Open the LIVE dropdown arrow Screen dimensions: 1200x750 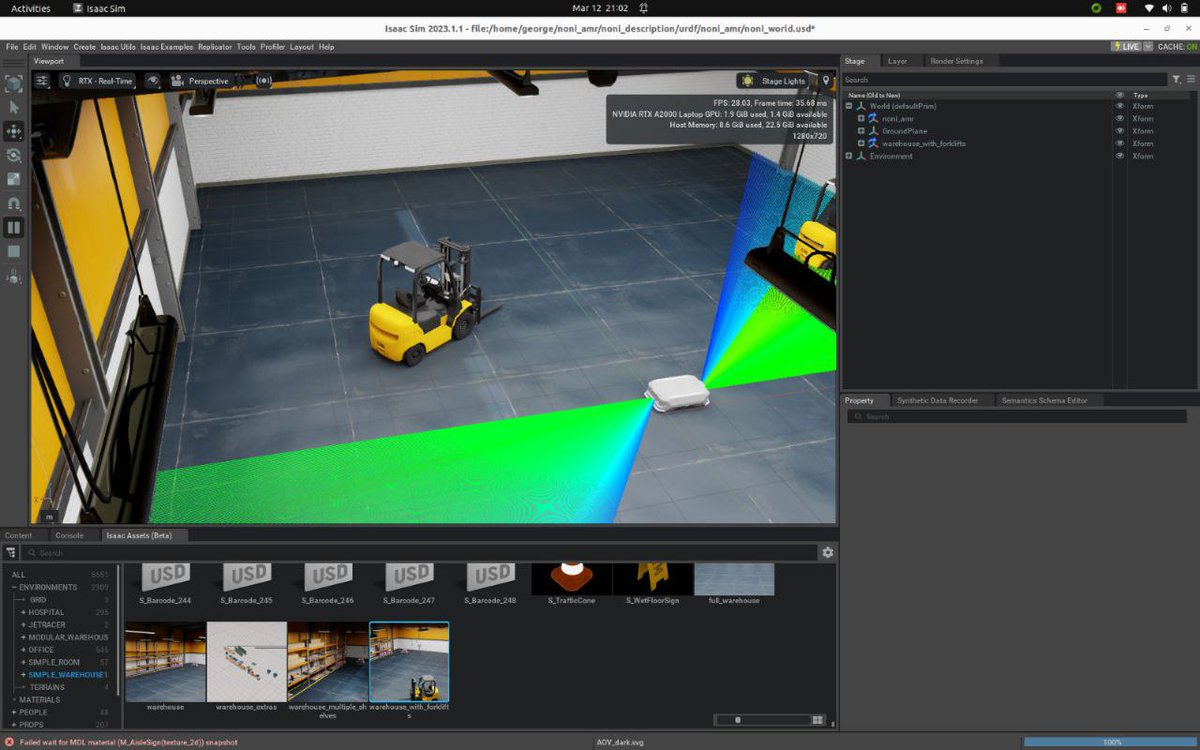point(1148,46)
